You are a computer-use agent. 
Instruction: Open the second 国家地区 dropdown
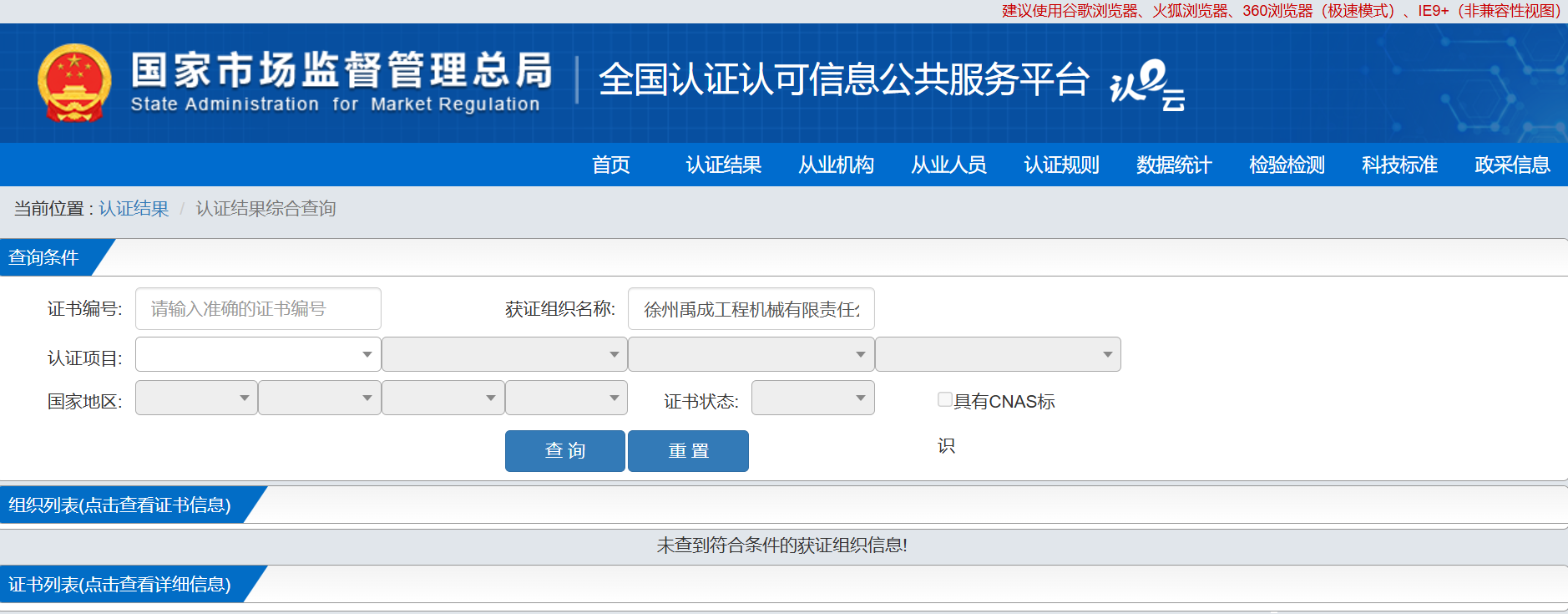pyautogui.click(x=320, y=398)
